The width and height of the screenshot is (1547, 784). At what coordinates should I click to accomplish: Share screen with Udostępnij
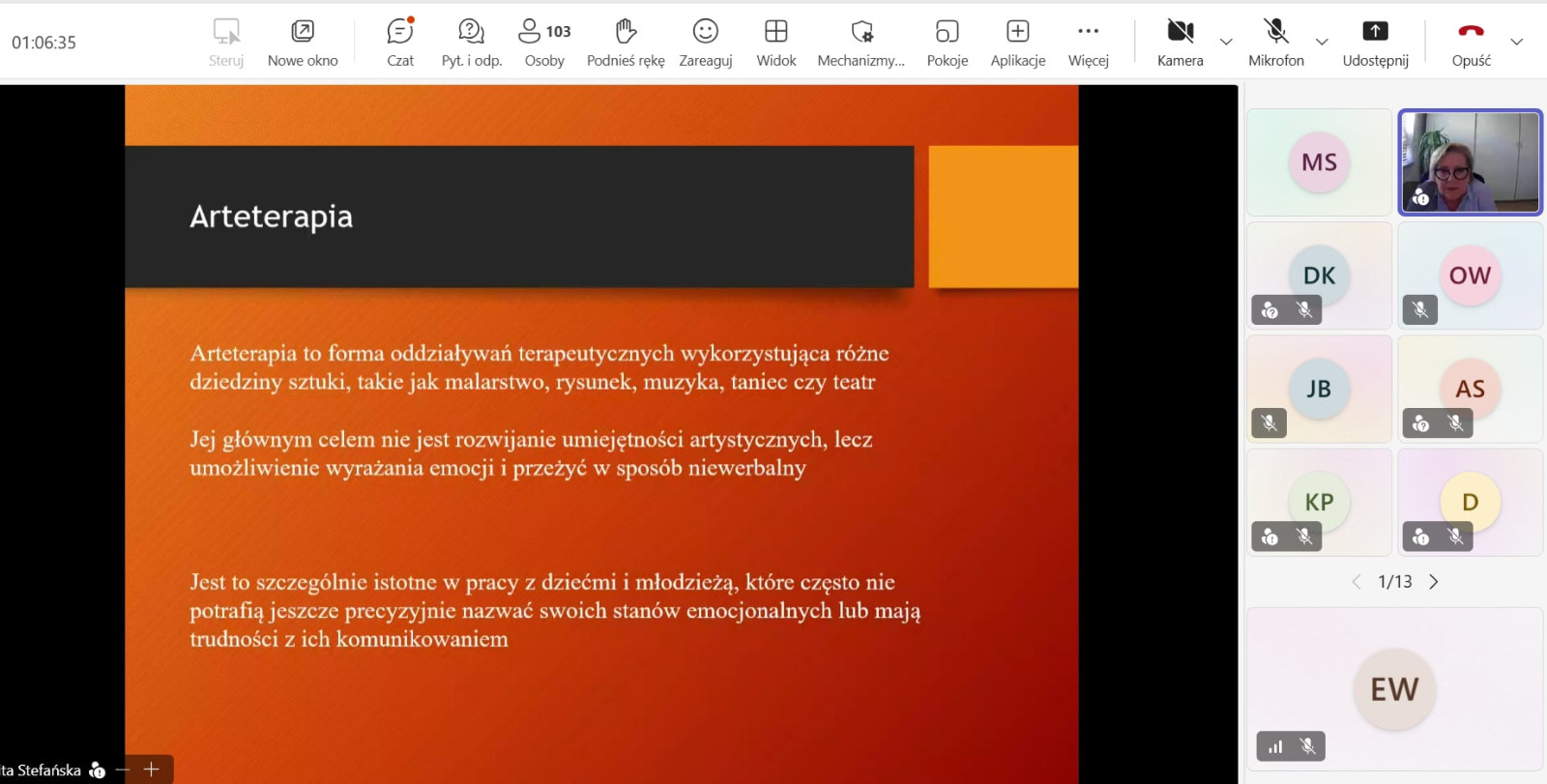(1375, 43)
